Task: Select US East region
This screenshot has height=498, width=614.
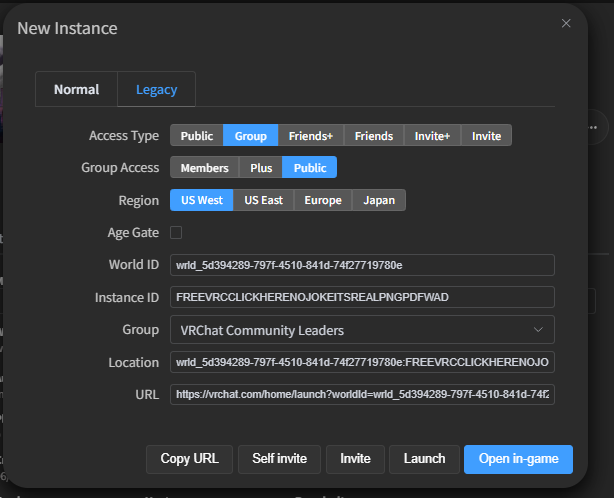Action: coord(263,200)
